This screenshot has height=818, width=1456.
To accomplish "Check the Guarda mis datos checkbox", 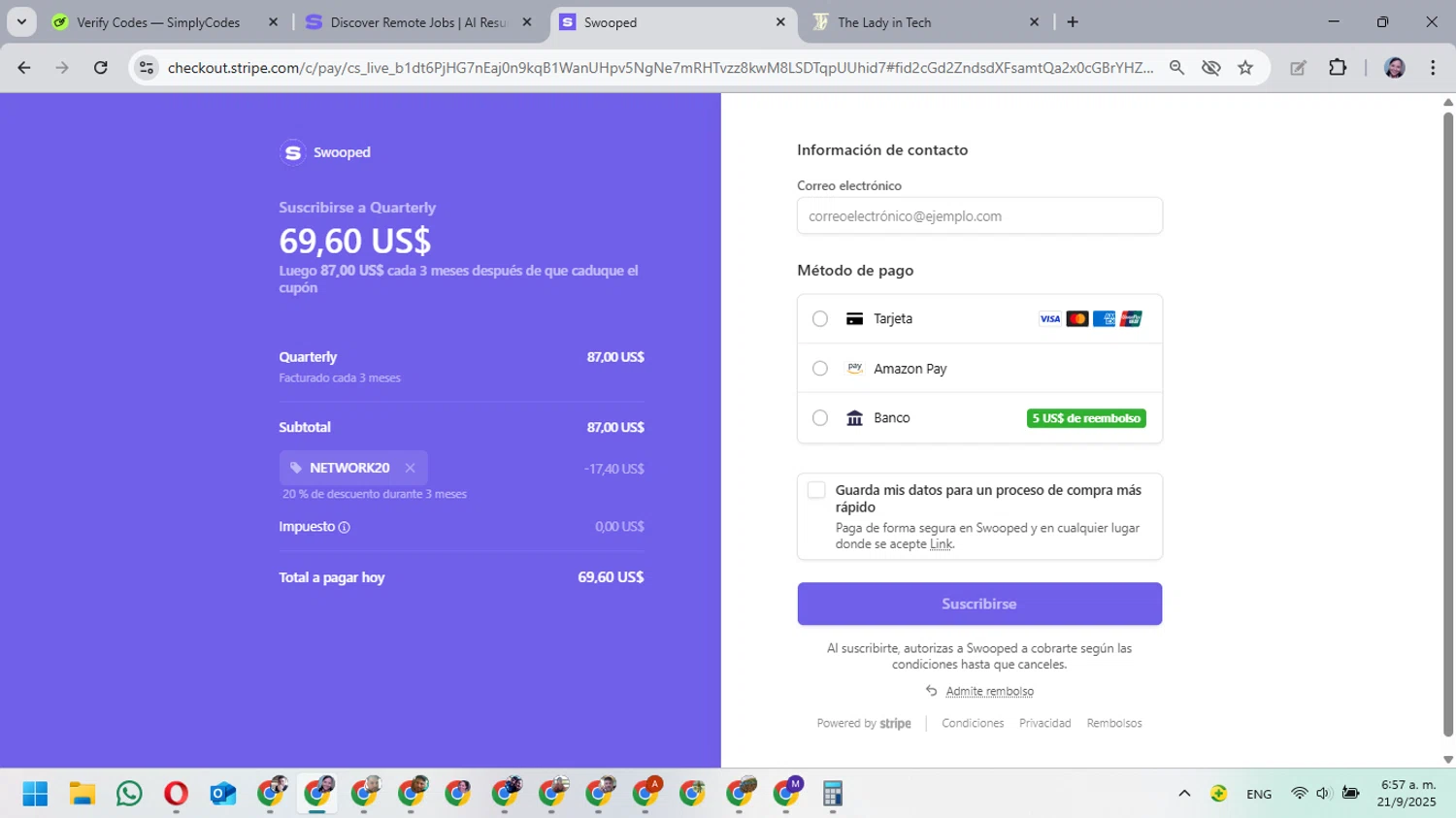I will pyautogui.click(x=816, y=490).
